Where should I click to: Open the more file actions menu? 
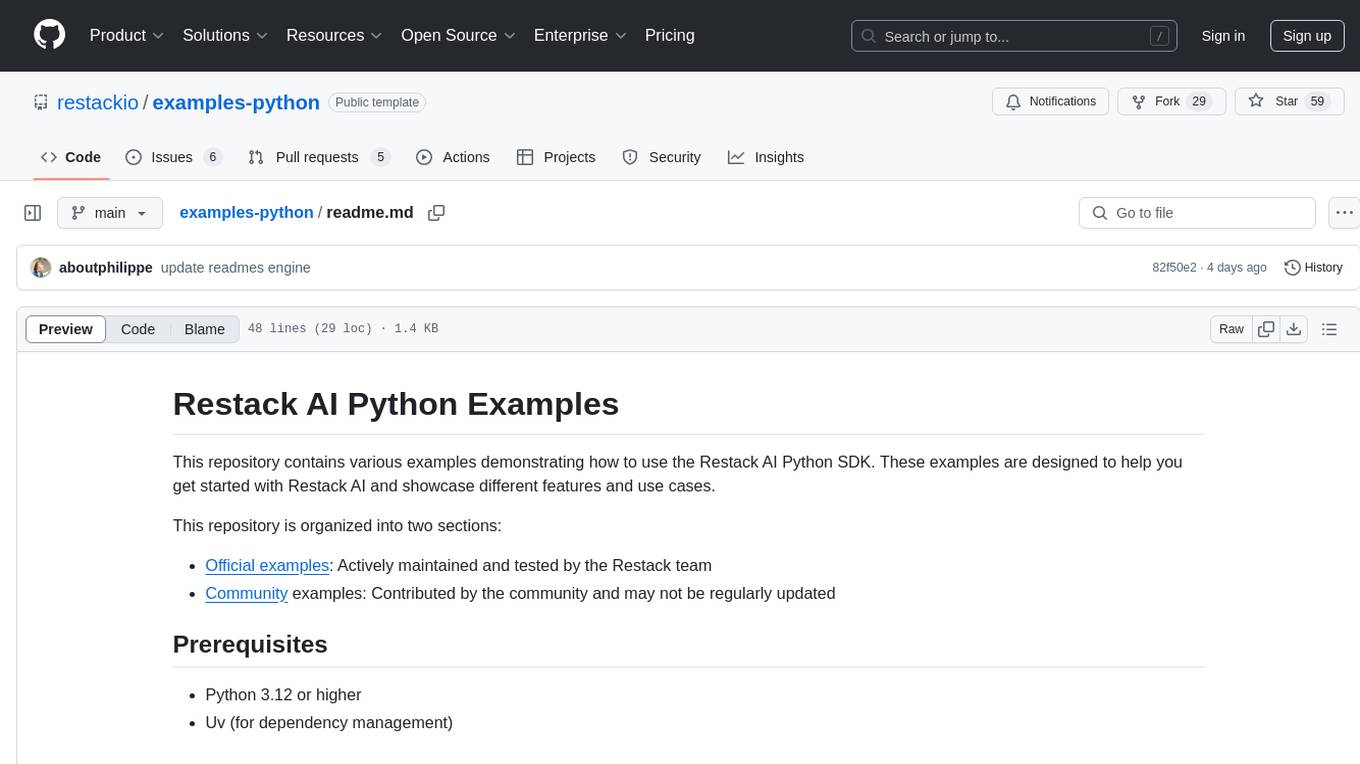tap(1344, 213)
